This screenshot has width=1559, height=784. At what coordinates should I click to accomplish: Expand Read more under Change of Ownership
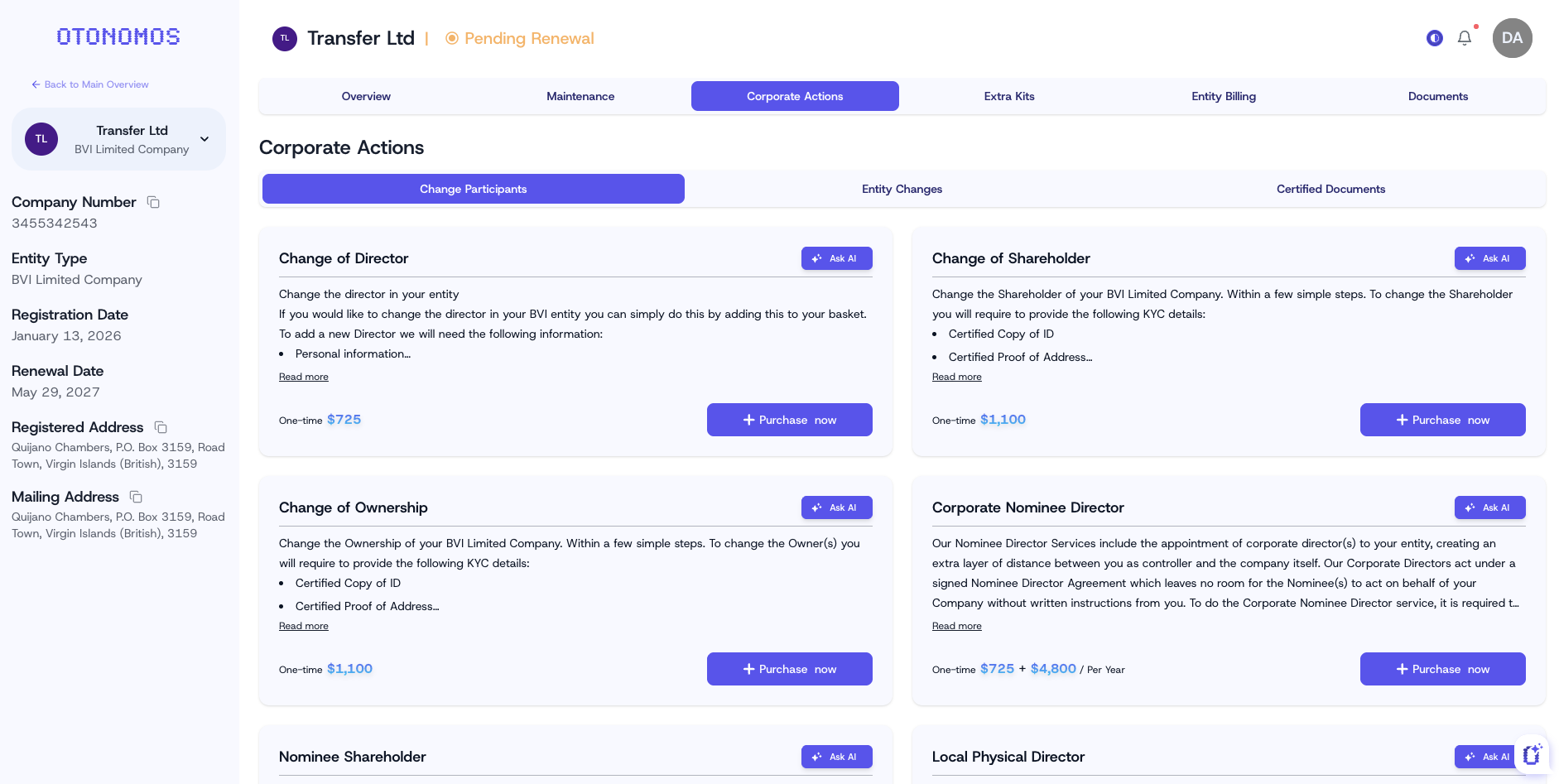[x=303, y=625]
